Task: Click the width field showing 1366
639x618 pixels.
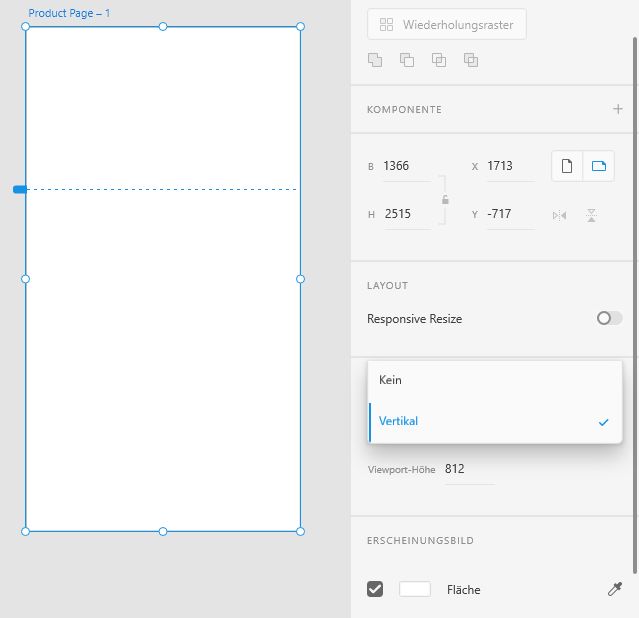Action: (x=406, y=166)
